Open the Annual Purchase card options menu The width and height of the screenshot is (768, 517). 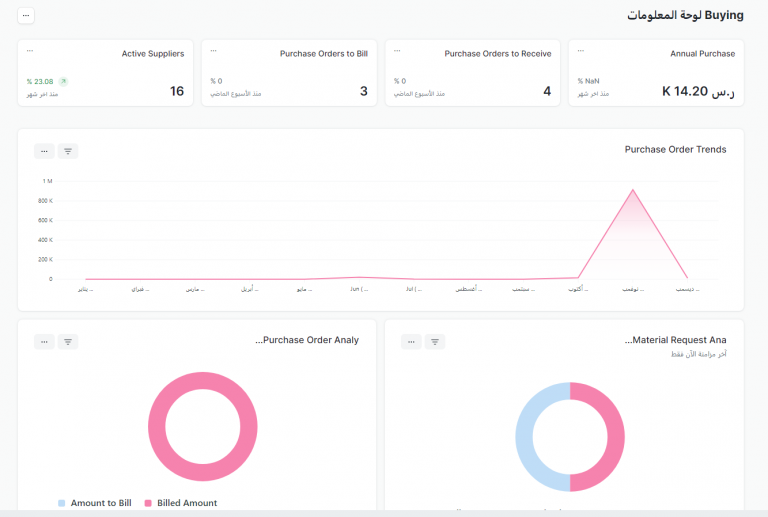(581, 51)
